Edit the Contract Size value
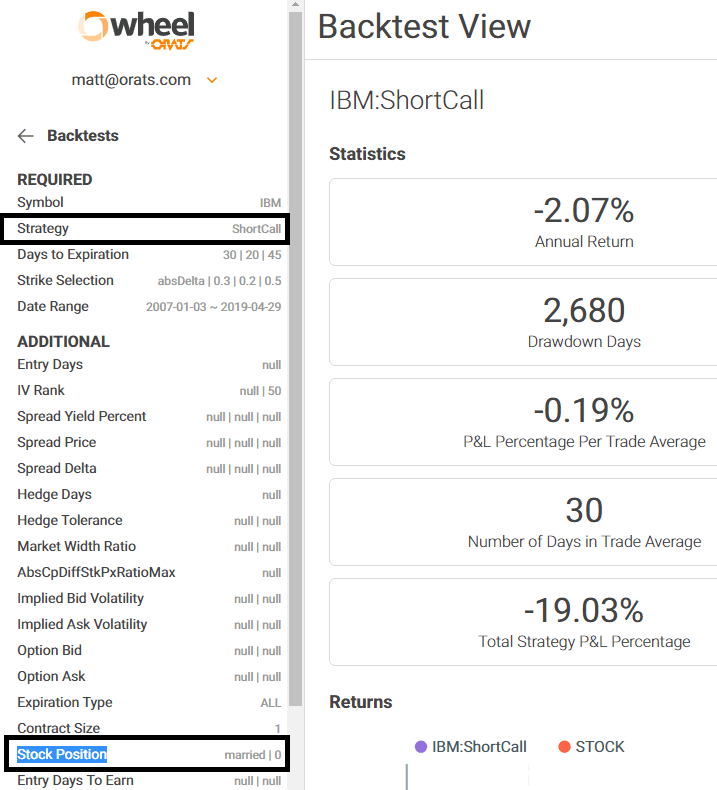This screenshot has height=790, width=717. click(x=149, y=728)
